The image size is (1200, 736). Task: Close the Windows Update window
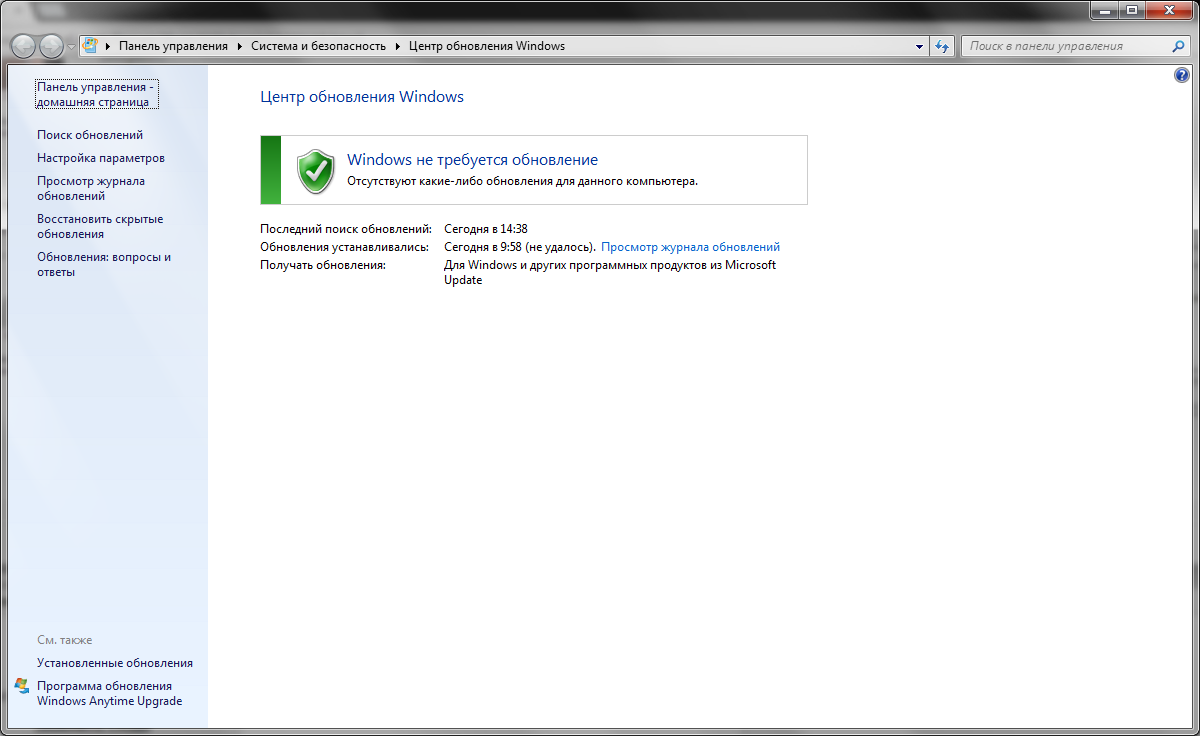click(x=1168, y=10)
